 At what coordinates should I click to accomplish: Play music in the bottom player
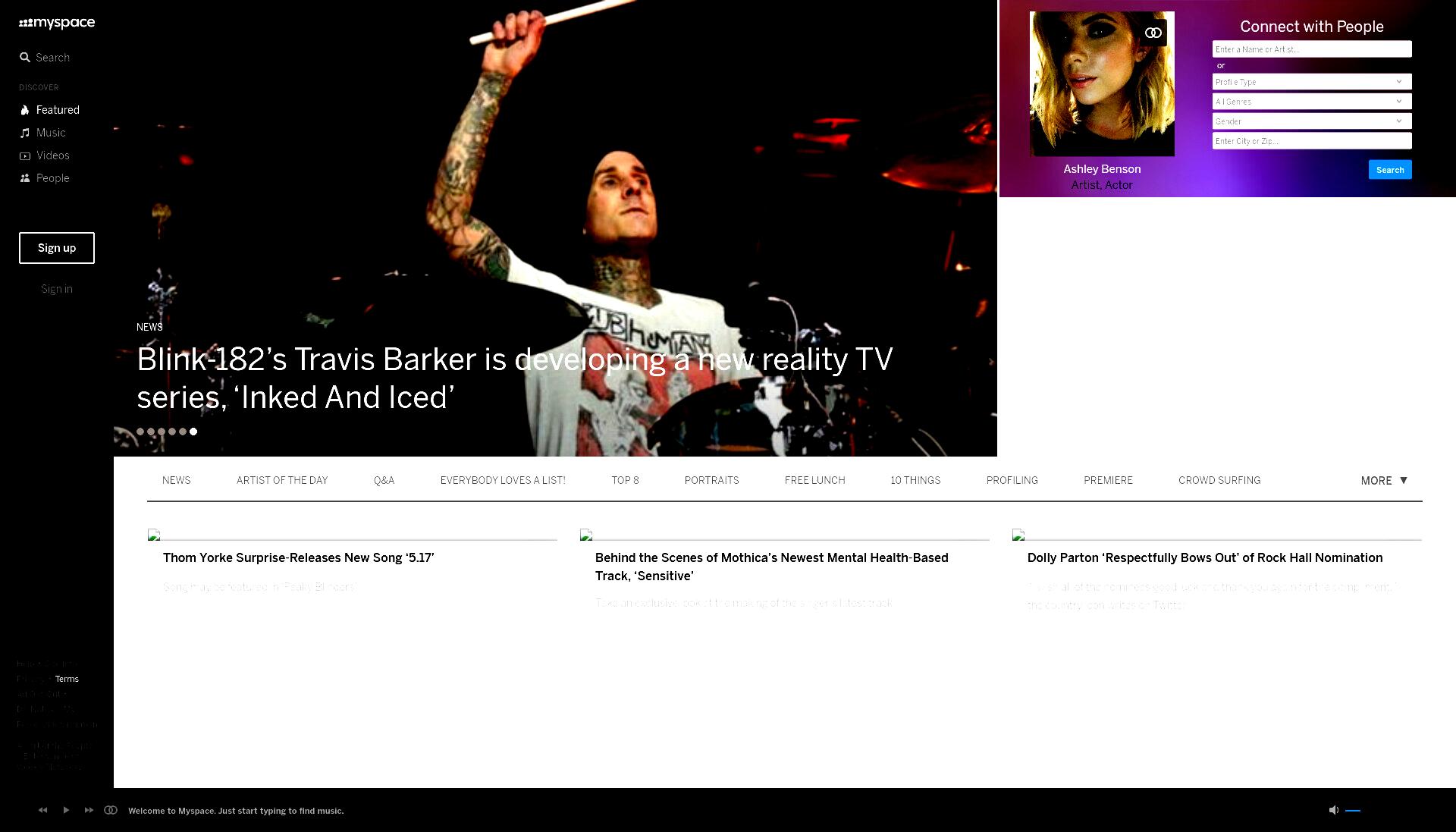(x=66, y=810)
